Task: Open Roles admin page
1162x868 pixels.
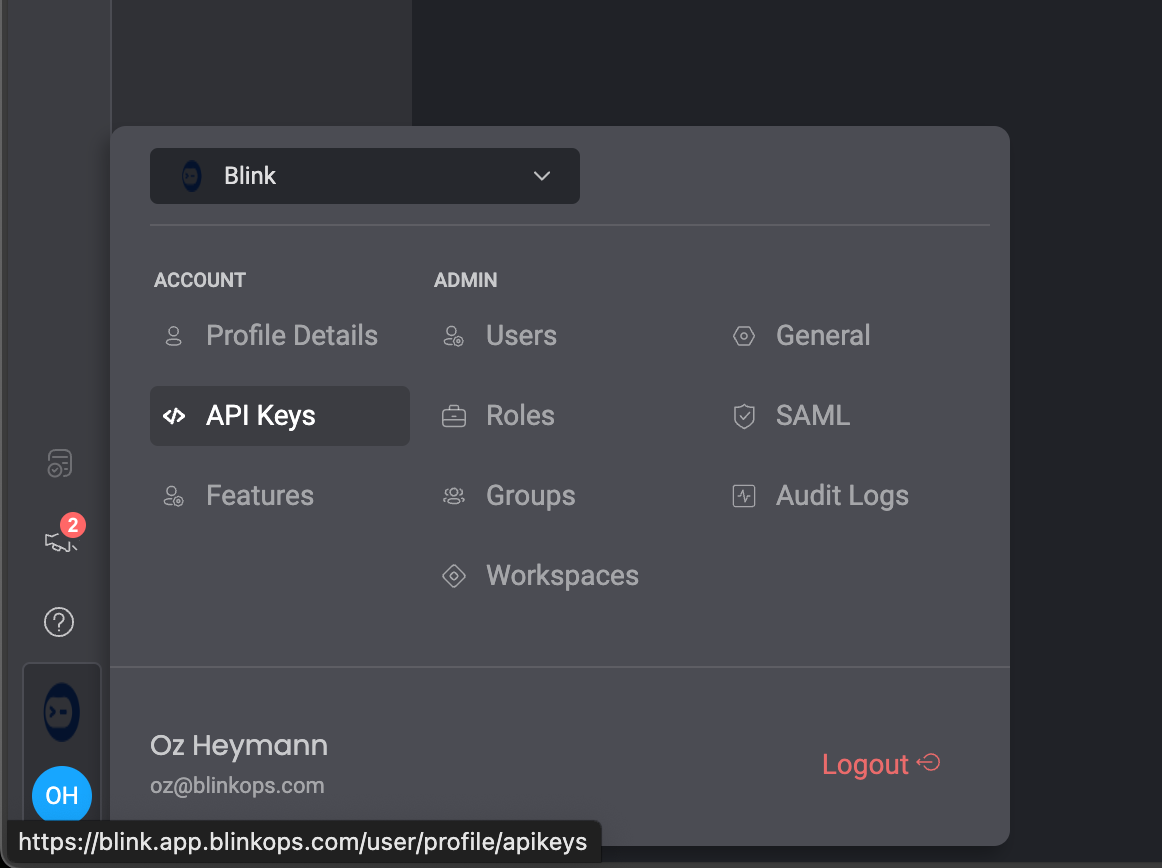Action: tap(520, 415)
